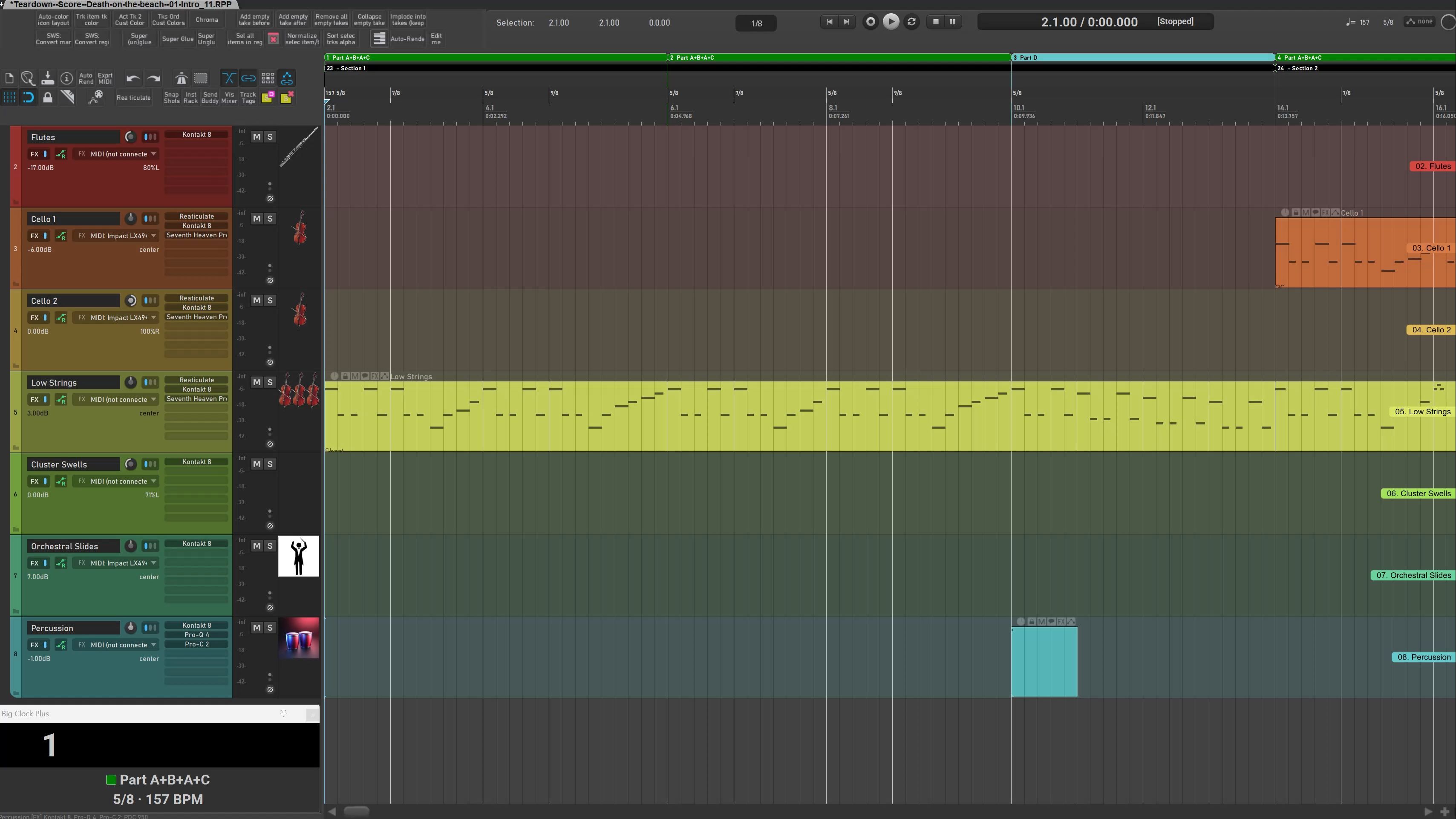
Task: Adjust the Cluster Swells volume knob
Action: pyautogui.click(x=130, y=464)
